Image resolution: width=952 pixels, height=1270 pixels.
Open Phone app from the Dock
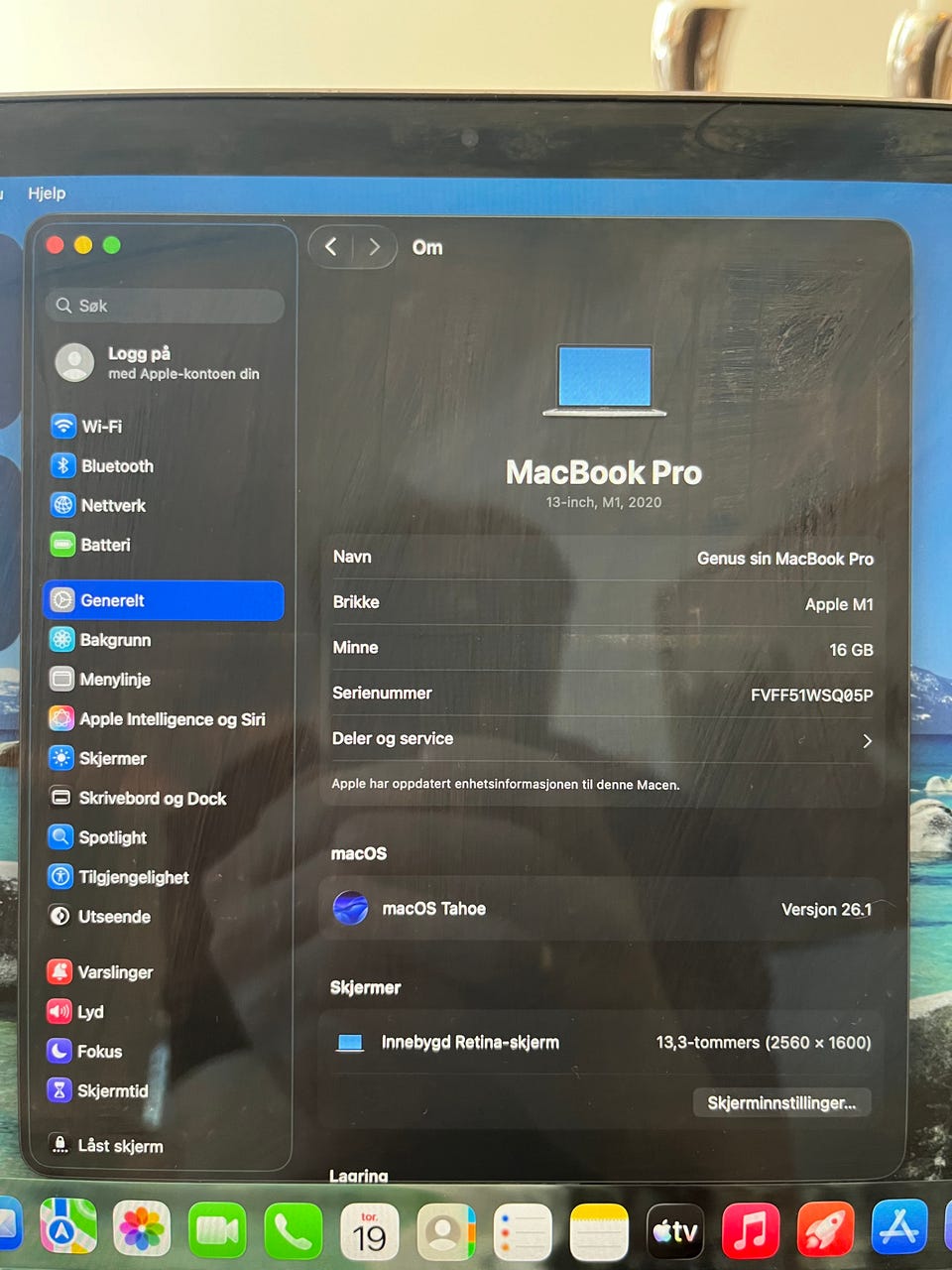294,1231
